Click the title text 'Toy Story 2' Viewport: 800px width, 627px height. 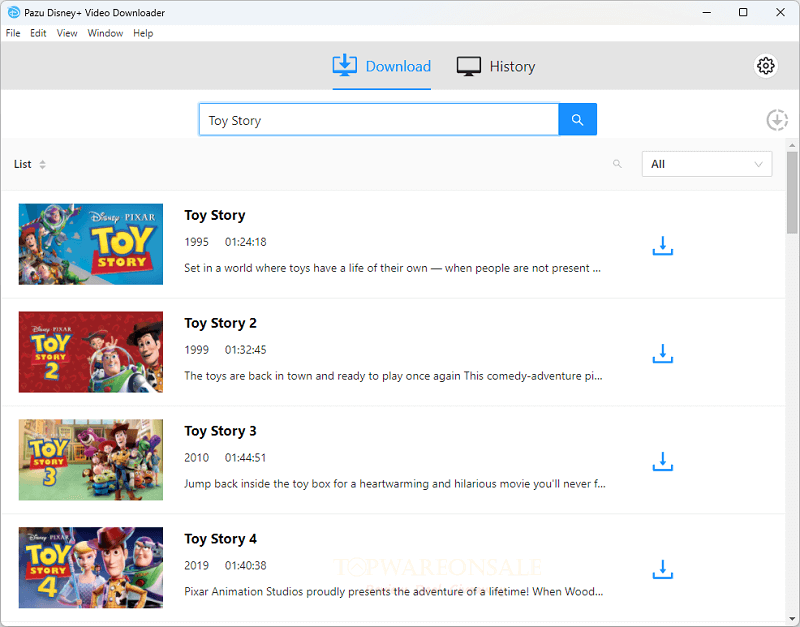pyautogui.click(x=220, y=323)
